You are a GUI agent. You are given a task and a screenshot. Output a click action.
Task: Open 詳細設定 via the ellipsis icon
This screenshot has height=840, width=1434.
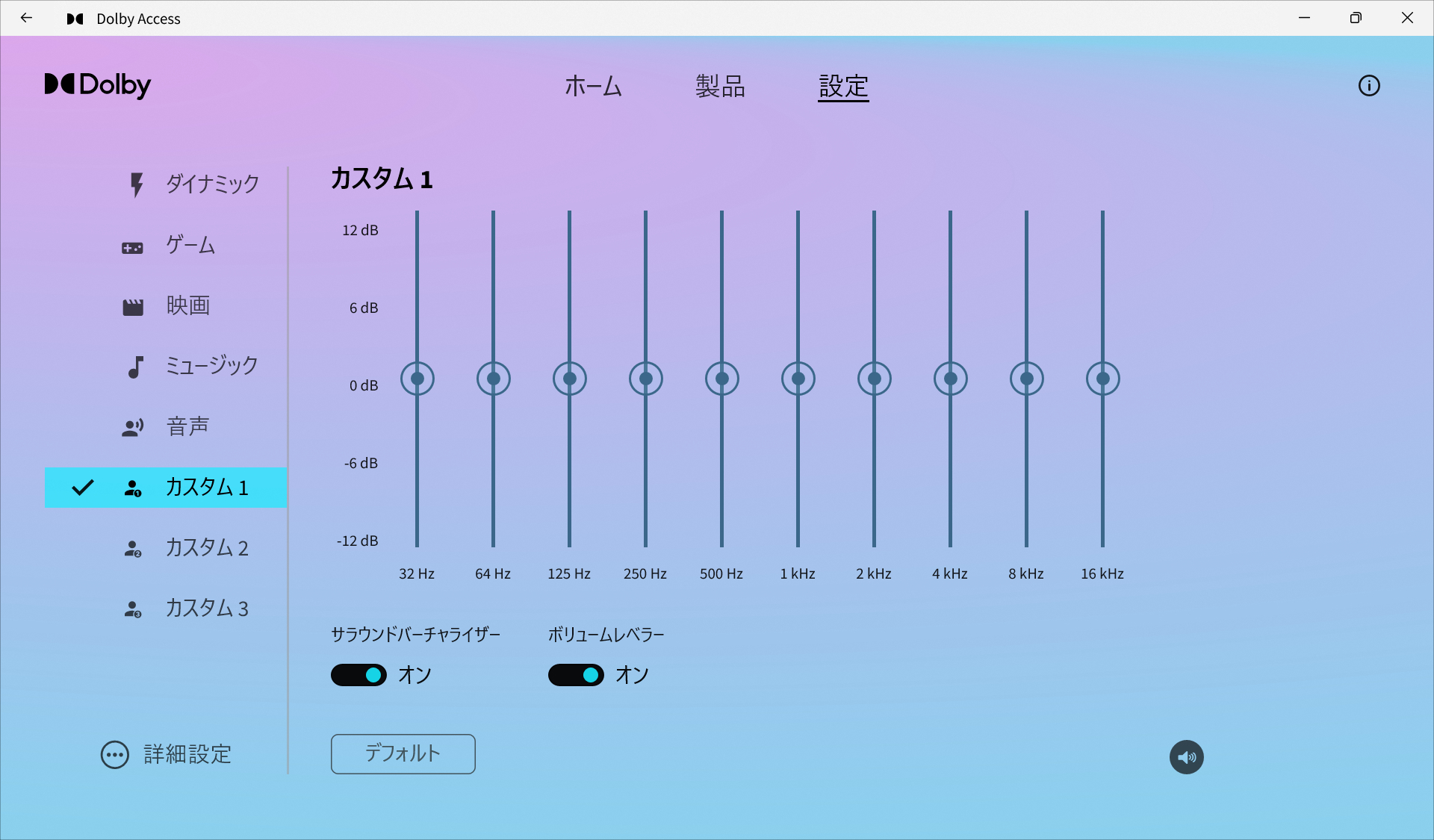pyautogui.click(x=114, y=755)
